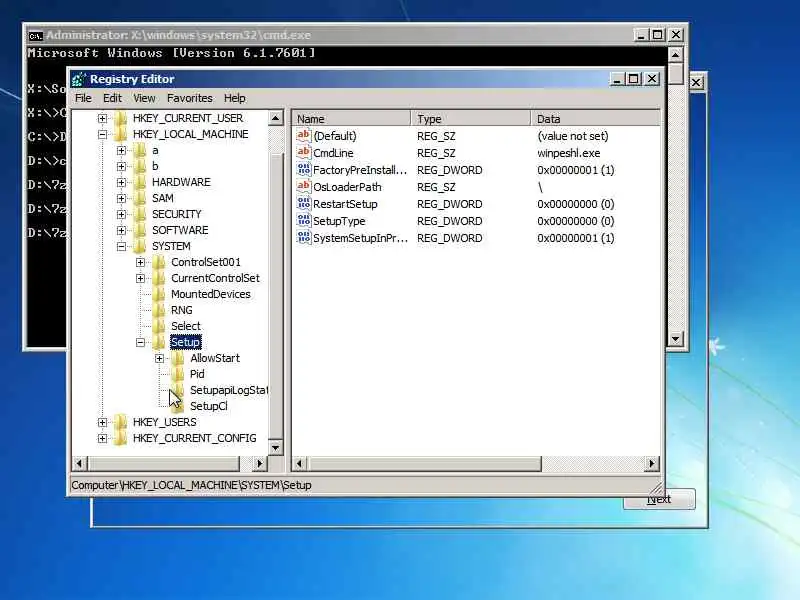Collapse the Setup key
Viewport: 800px width, 600px height.
pyautogui.click(x=141, y=342)
